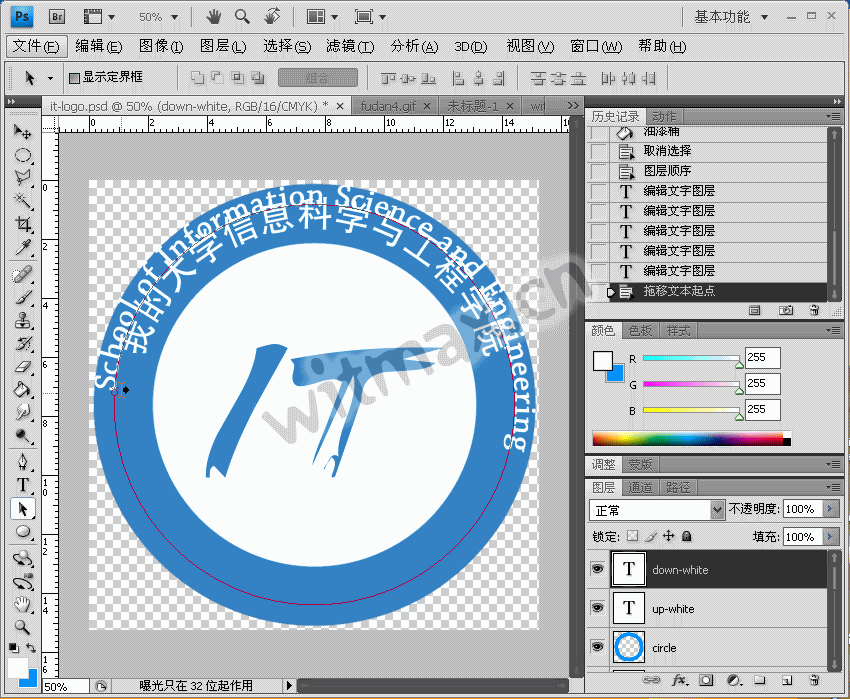Enable 显示定界框 checkbox
The image size is (850, 699).
74,78
